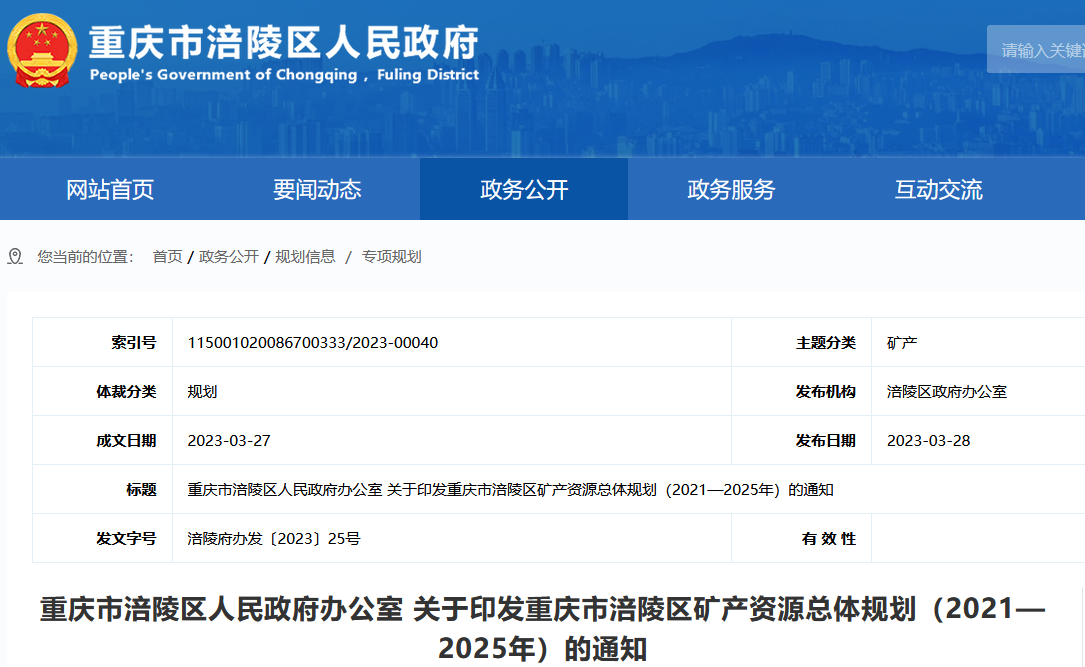This screenshot has width=1085, height=667.
Task: Click the document number 涪陵府办发〔2023〕25号
Action: coord(274,539)
